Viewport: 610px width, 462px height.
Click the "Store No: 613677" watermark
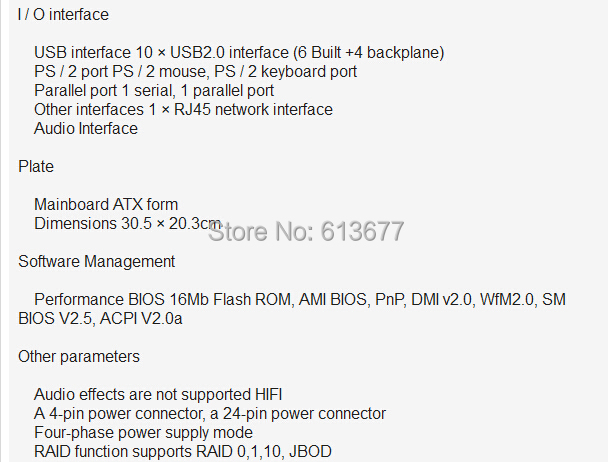click(305, 233)
